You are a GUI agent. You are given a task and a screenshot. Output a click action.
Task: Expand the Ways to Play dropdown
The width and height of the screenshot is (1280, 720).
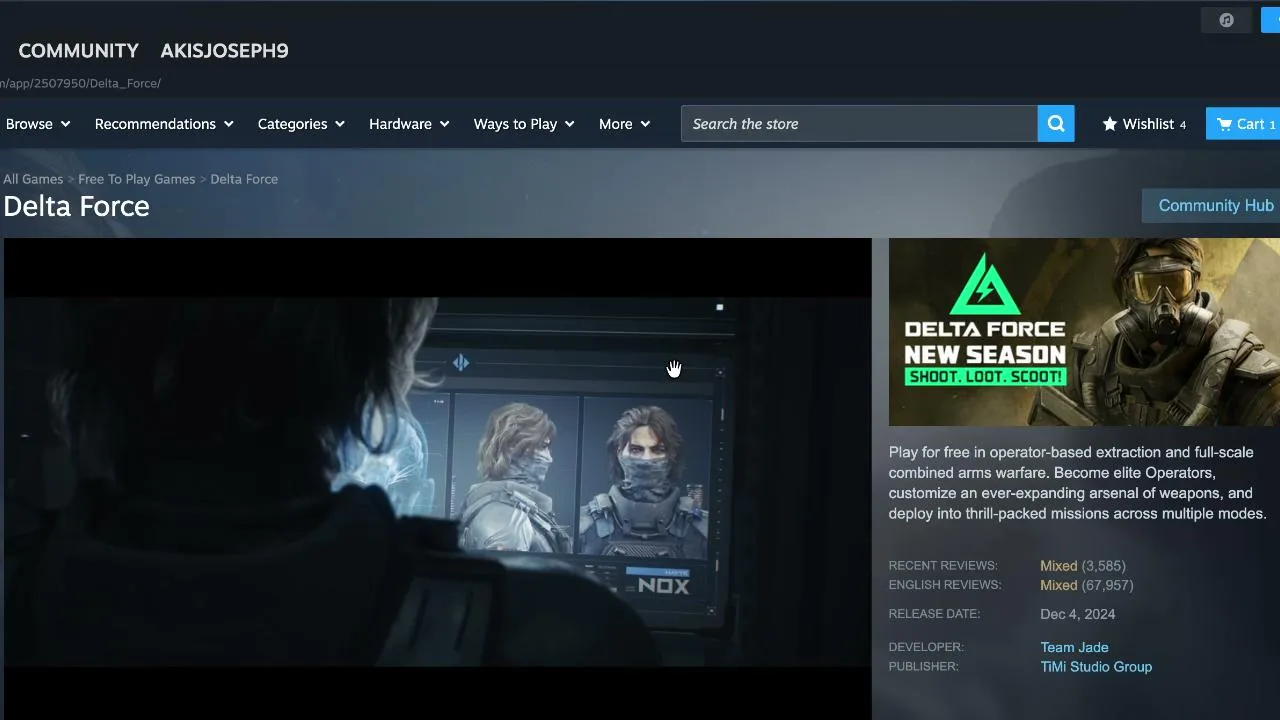pos(524,124)
